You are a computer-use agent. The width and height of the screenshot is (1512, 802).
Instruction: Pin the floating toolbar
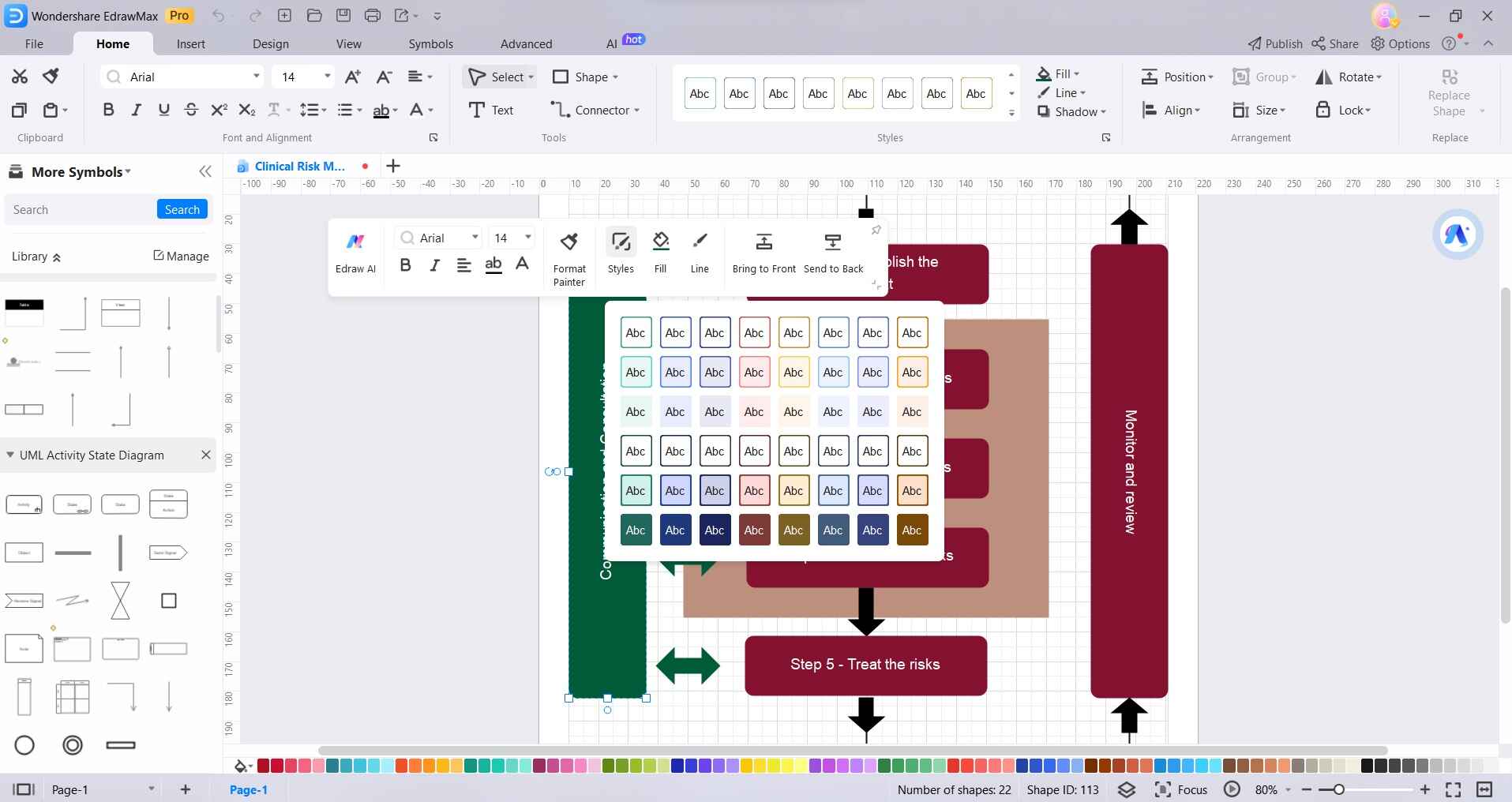point(876,230)
